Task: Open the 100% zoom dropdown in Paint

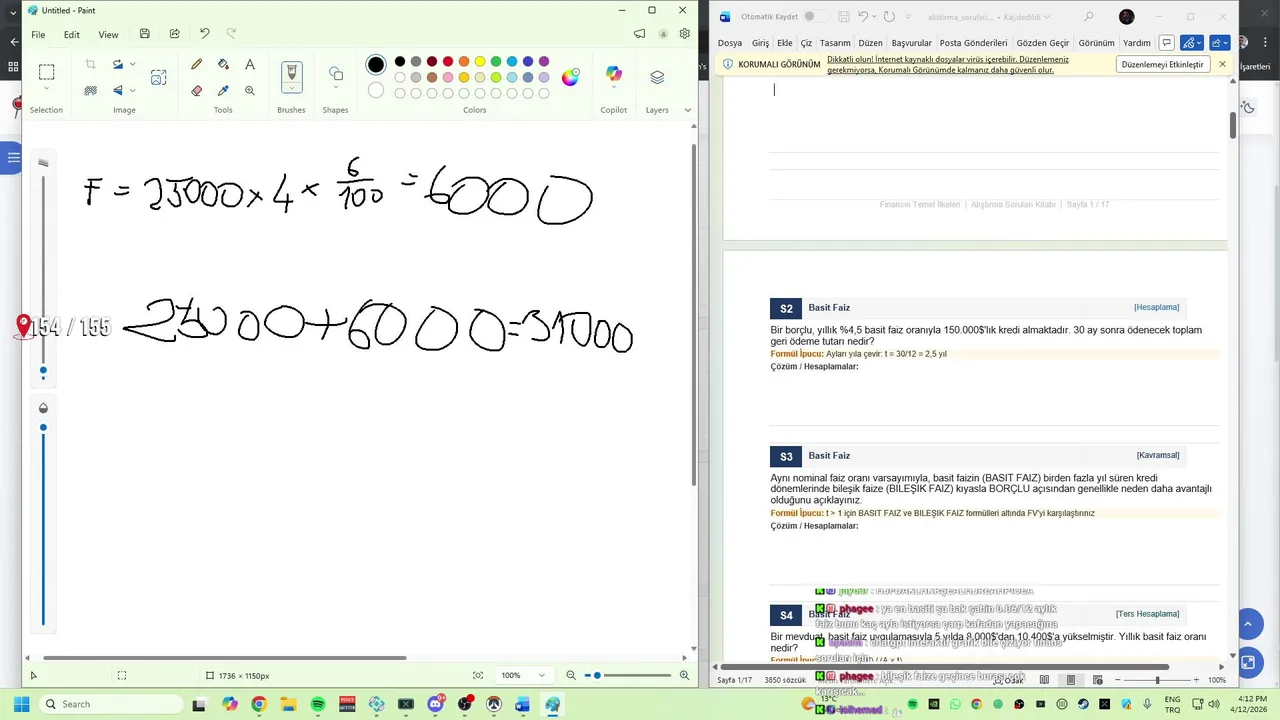Action: [524, 675]
